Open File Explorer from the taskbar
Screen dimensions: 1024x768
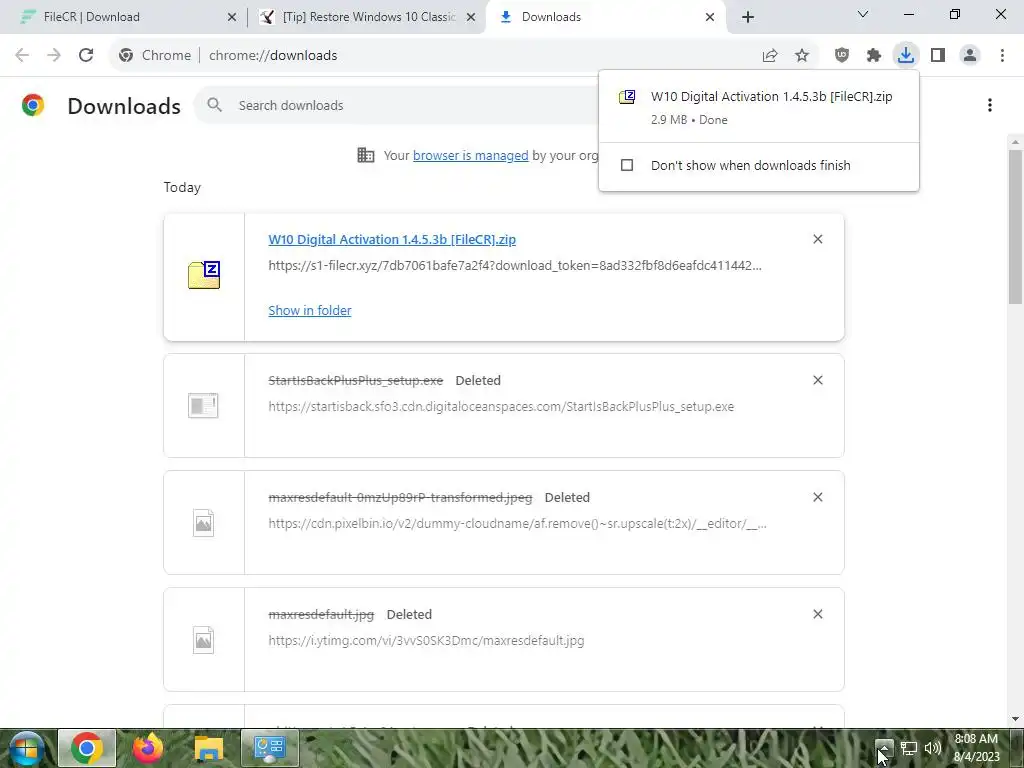pyautogui.click(x=208, y=748)
